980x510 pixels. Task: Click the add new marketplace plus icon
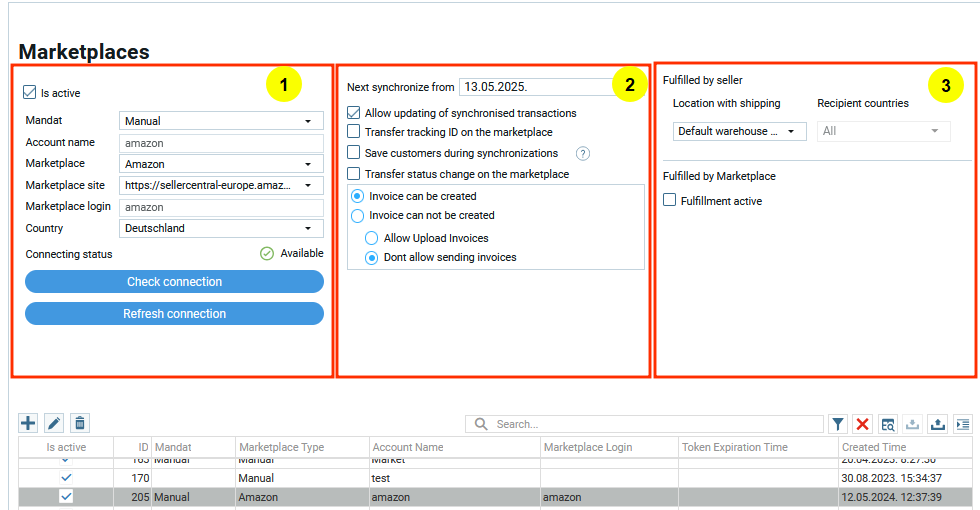point(28,424)
